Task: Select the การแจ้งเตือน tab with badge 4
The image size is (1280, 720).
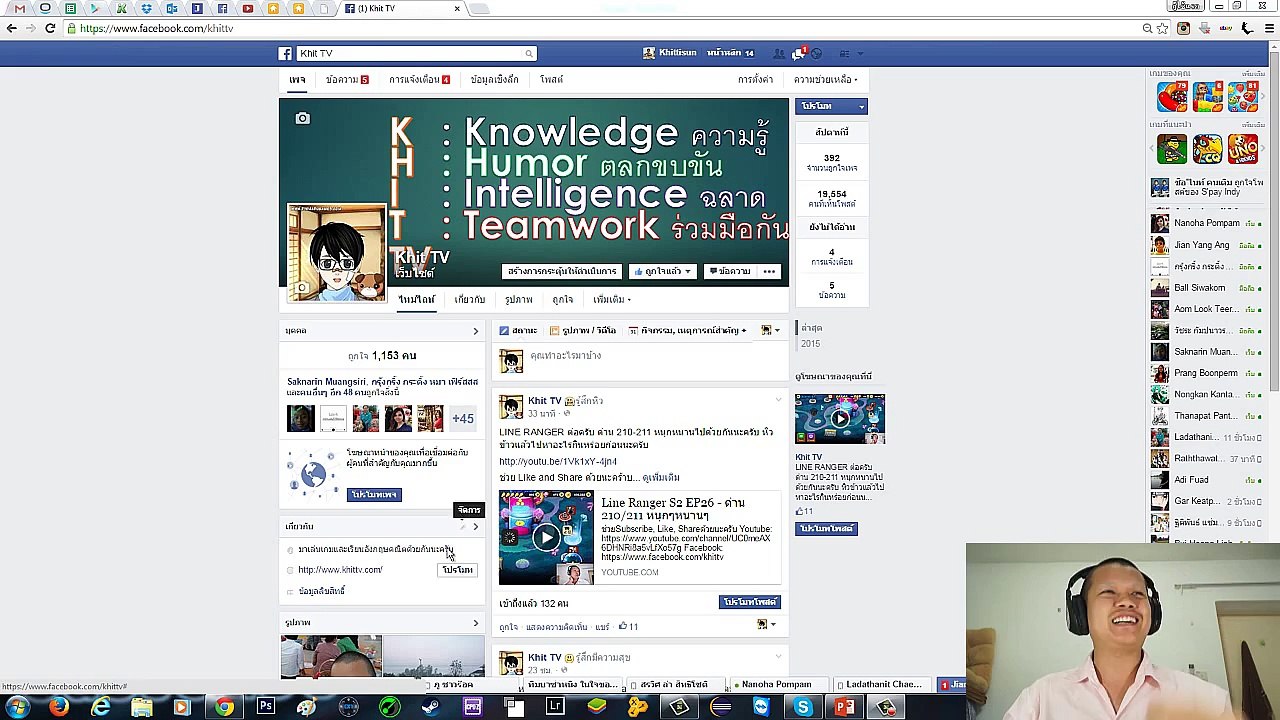Action: point(419,79)
